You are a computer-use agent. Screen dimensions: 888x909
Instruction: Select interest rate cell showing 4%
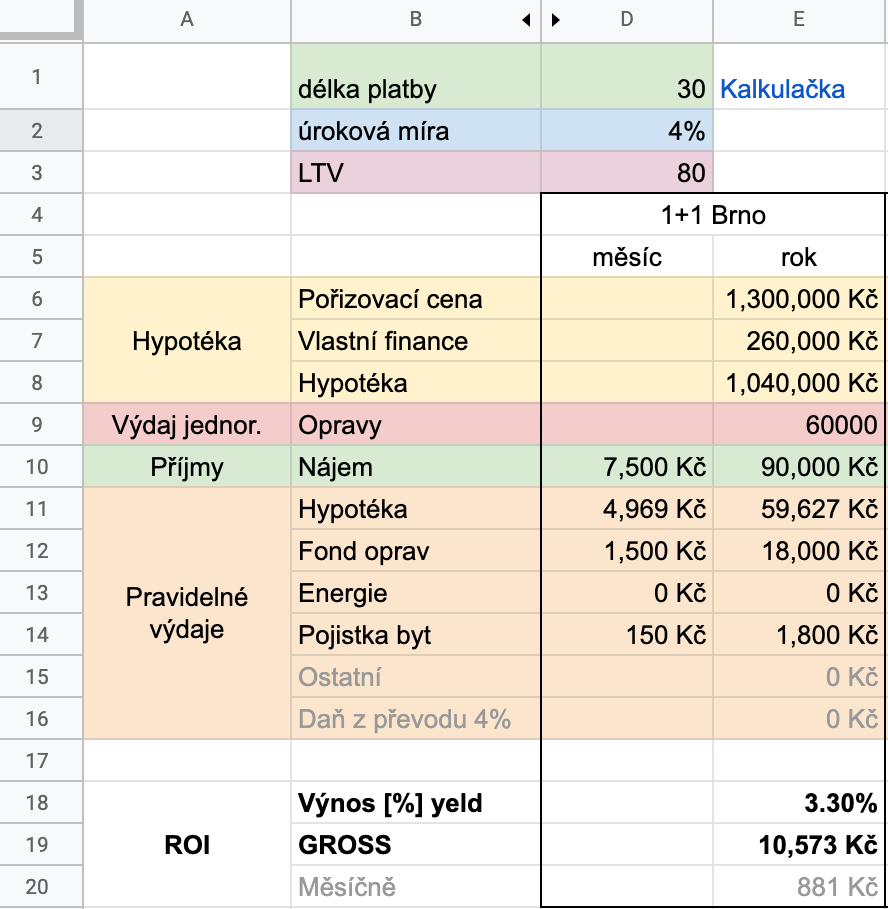click(x=627, y=131)
